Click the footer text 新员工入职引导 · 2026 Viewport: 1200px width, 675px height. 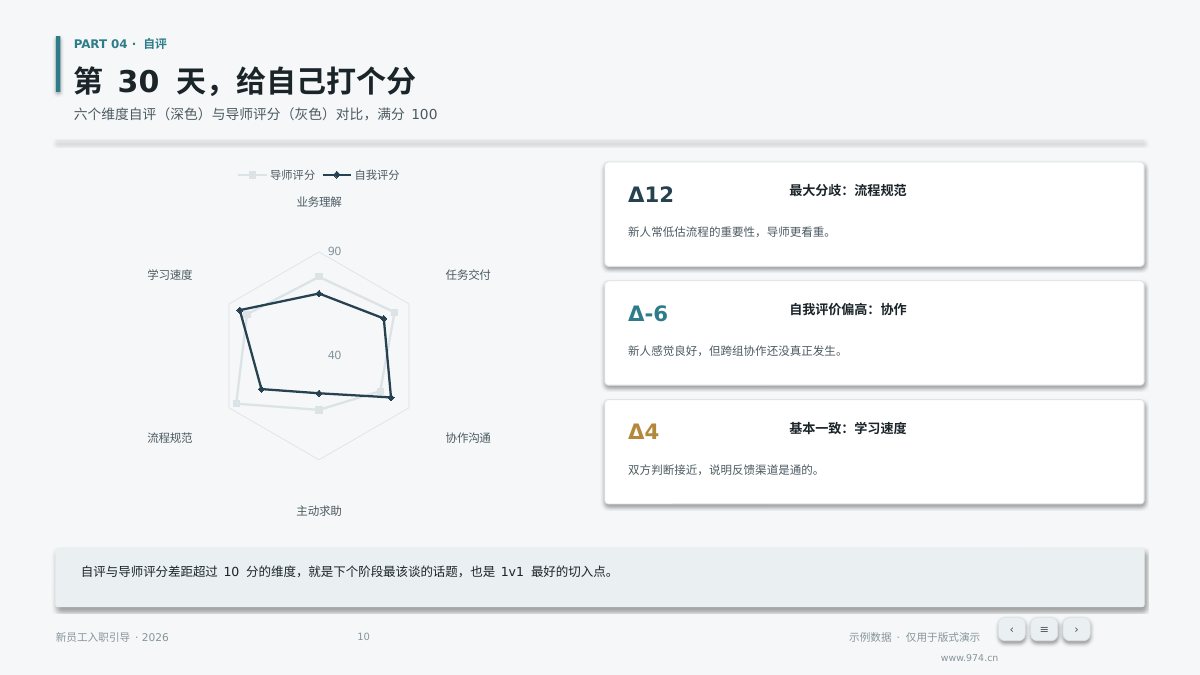[112, 637]
